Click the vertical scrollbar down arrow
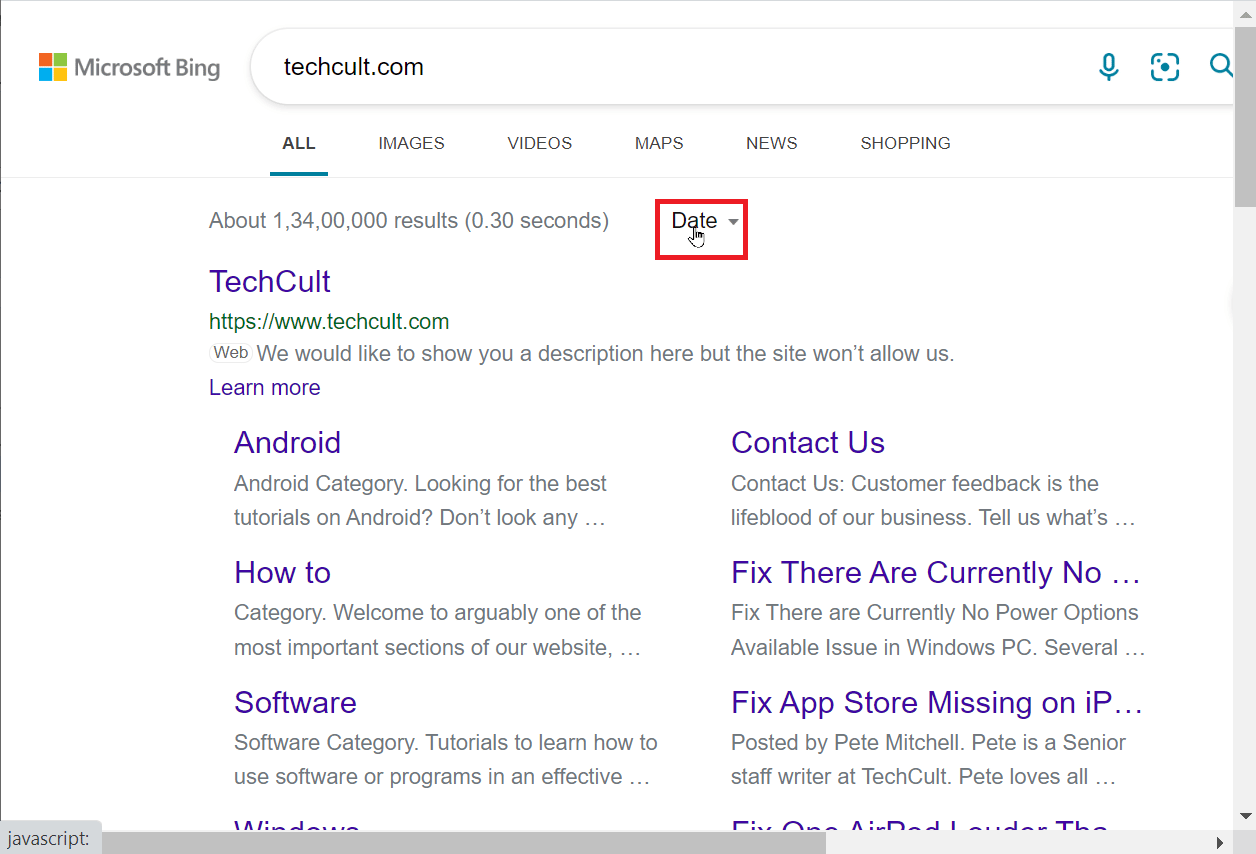 (x=1245, y=815)
